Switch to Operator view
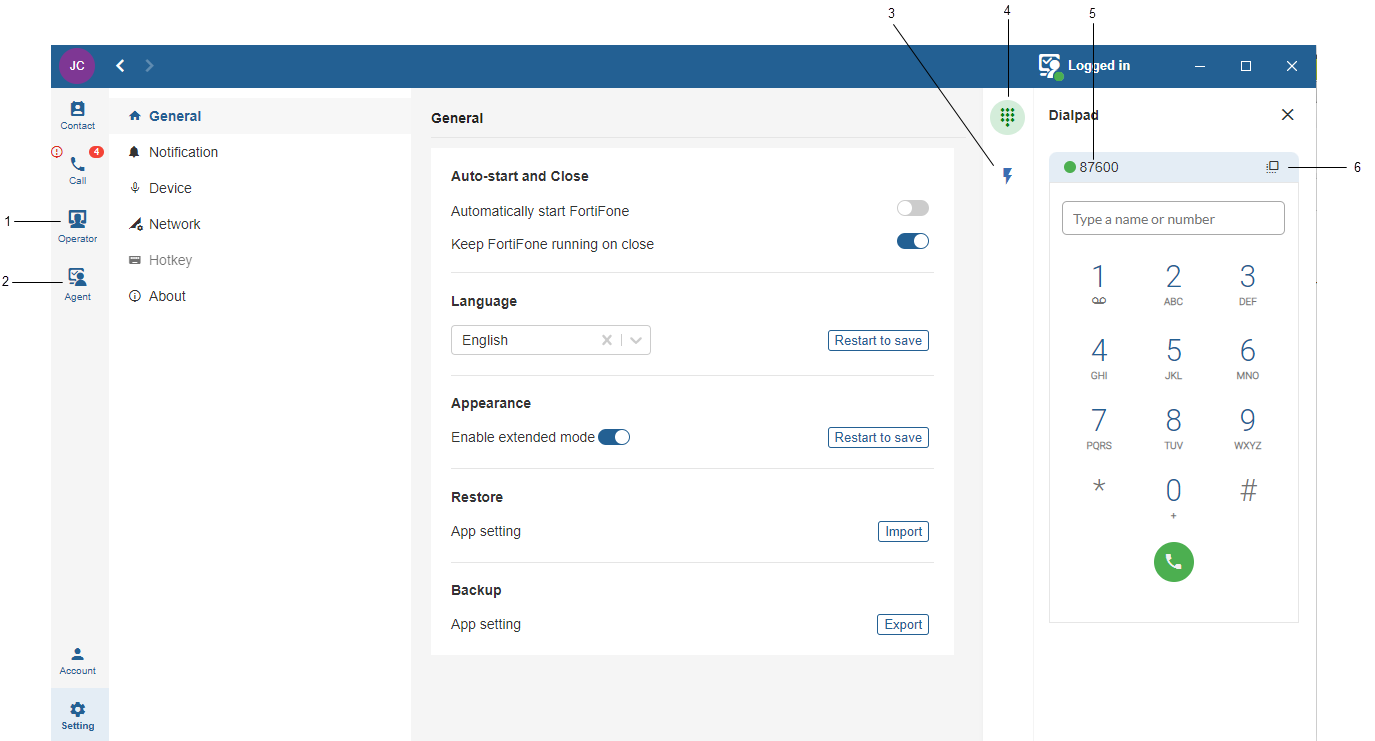 [x=77, y=227]
